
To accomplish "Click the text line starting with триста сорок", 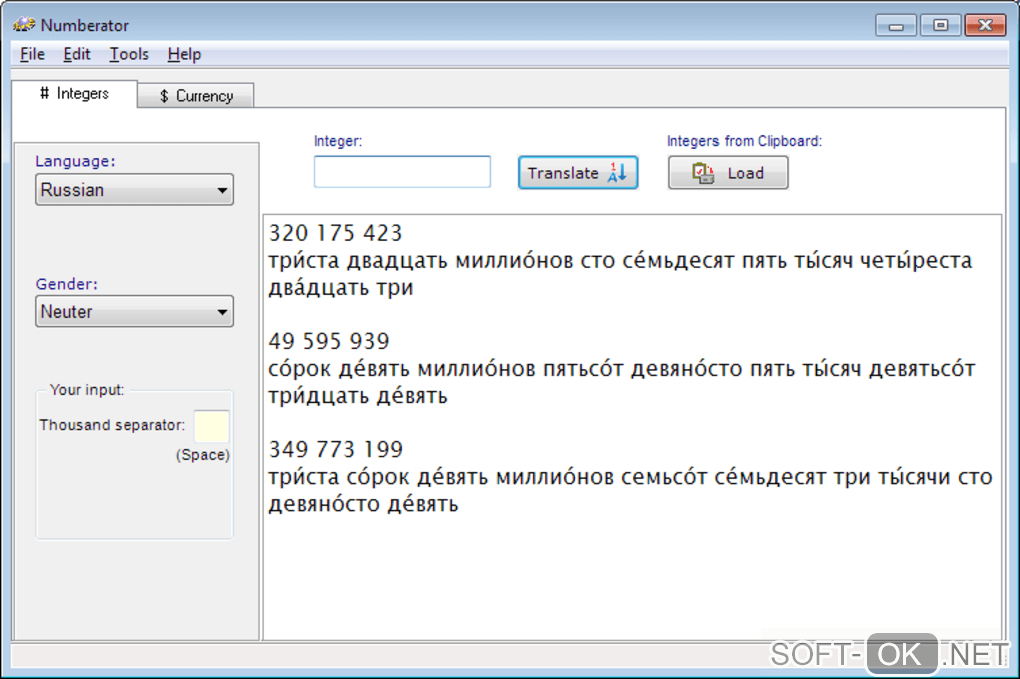I will (x=630, y=476).
